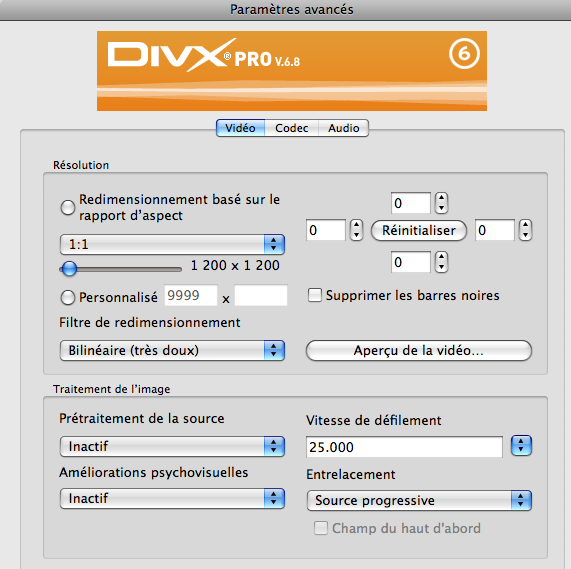Expand the Prétraitement de la source dropdown
This screenshot has width=571, height=569.
pyautogui.click(x=172, y=446)
